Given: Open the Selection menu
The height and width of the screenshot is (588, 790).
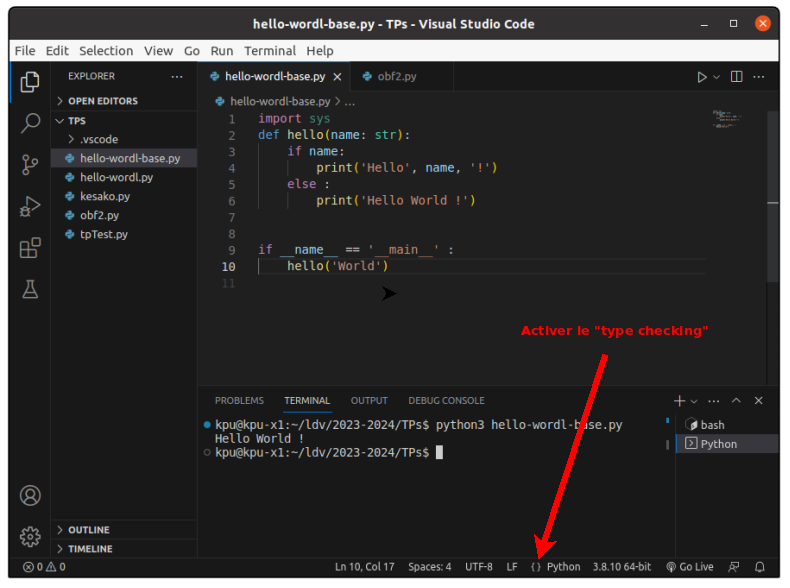Looking at the screenshot, I should tap(106, 51).
